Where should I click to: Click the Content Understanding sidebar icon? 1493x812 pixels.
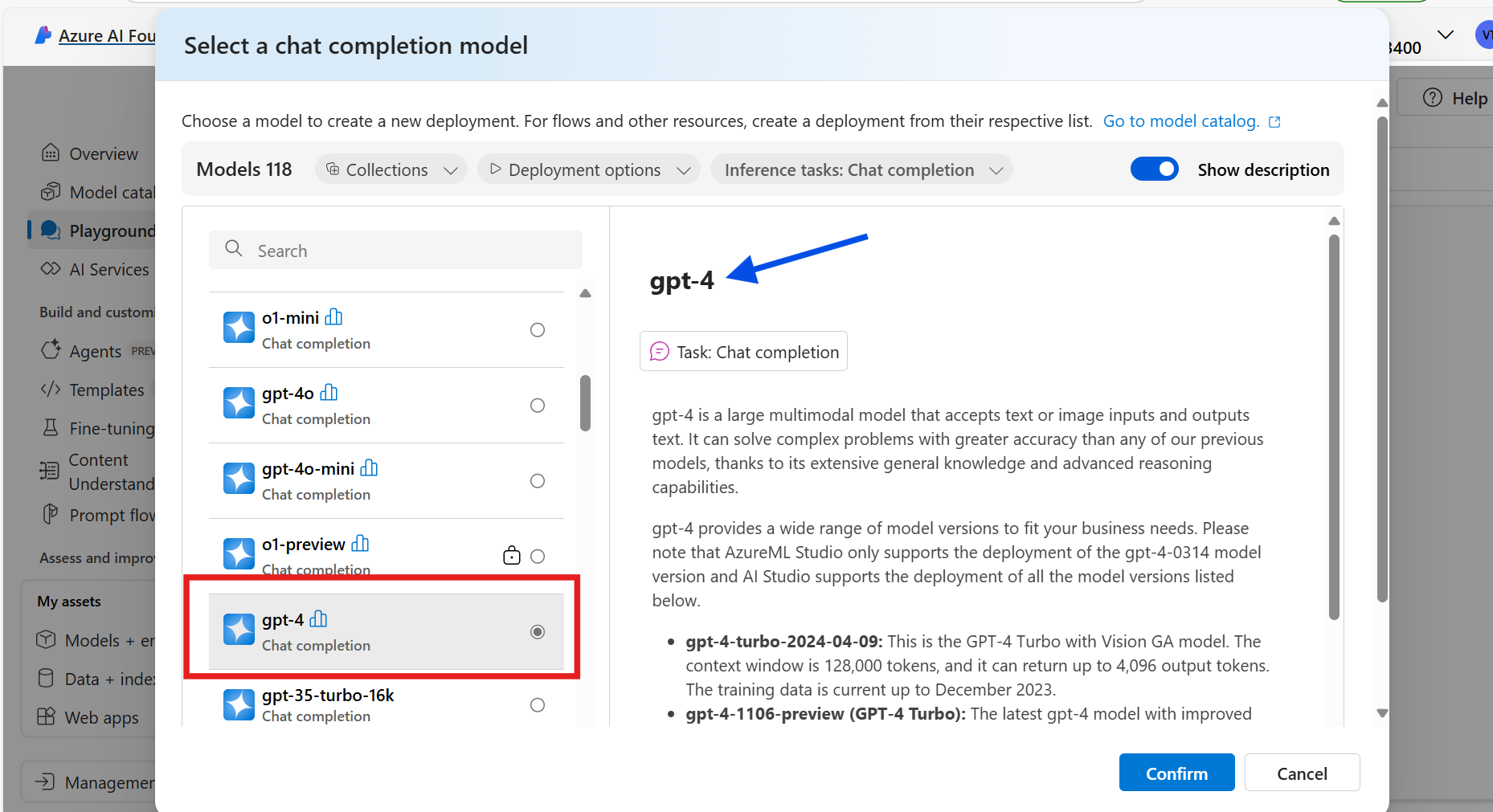tap(49, 471)
